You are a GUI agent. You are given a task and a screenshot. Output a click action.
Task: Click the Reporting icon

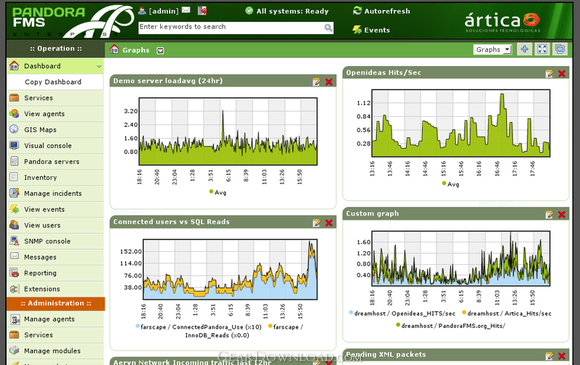pyautogui.click(x=14, y=273)
